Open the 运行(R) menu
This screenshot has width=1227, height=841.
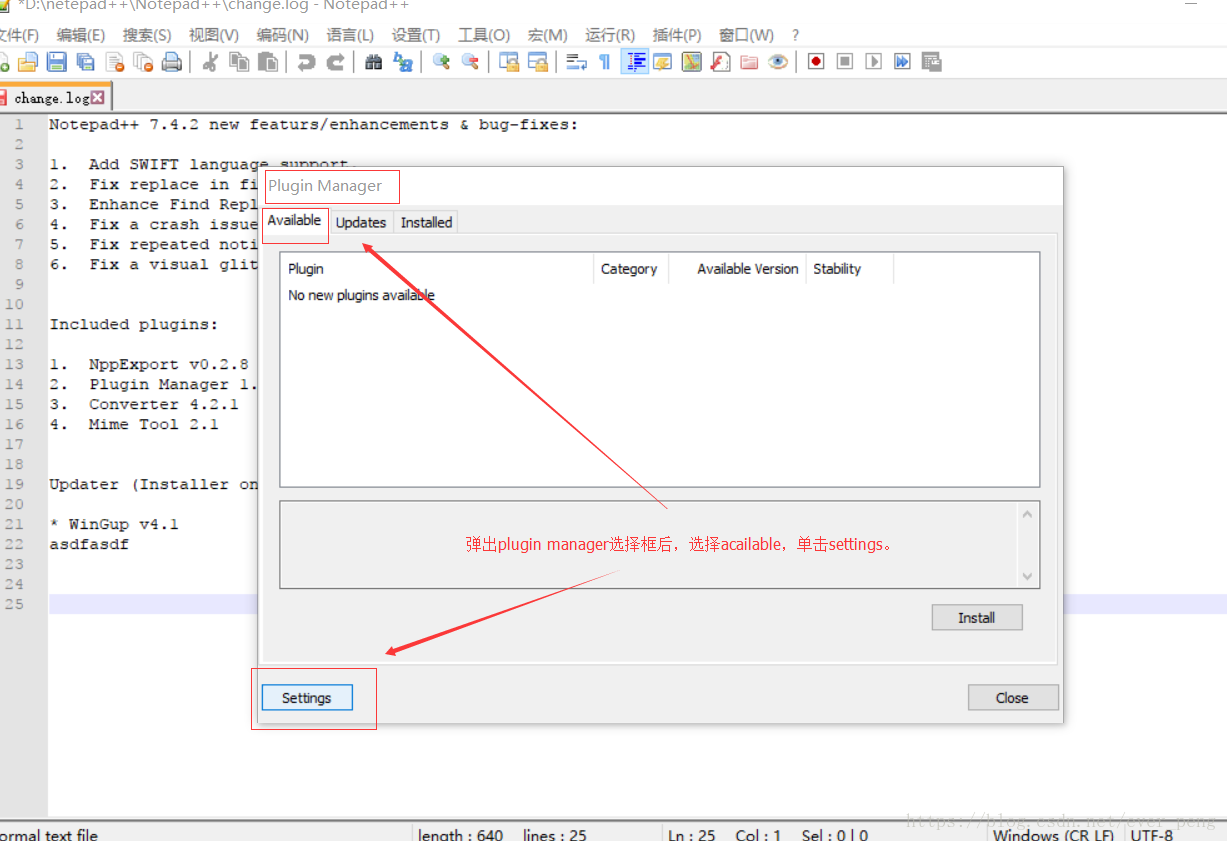pos(610,35)
